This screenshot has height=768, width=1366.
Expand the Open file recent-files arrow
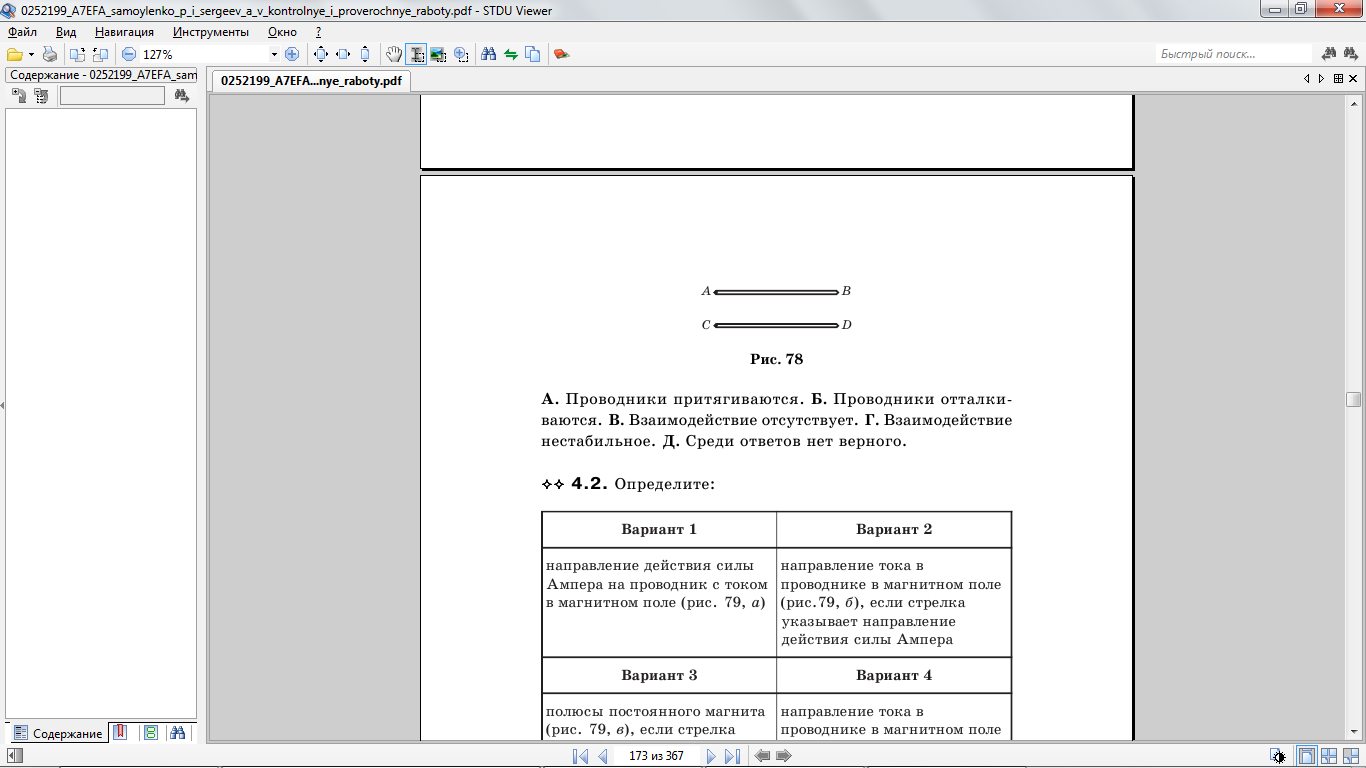pos(31,54)
